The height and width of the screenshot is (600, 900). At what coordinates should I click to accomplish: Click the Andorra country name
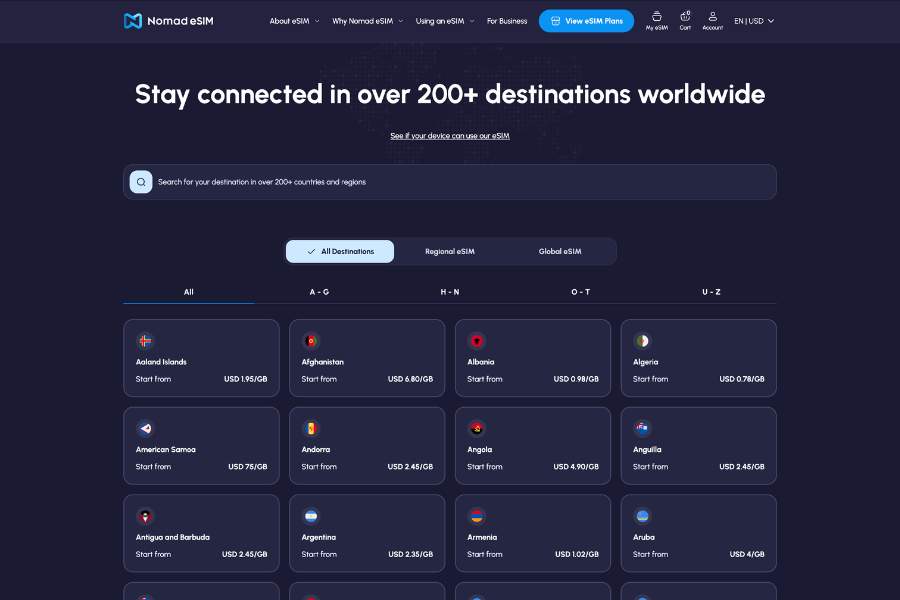[316, 450]
